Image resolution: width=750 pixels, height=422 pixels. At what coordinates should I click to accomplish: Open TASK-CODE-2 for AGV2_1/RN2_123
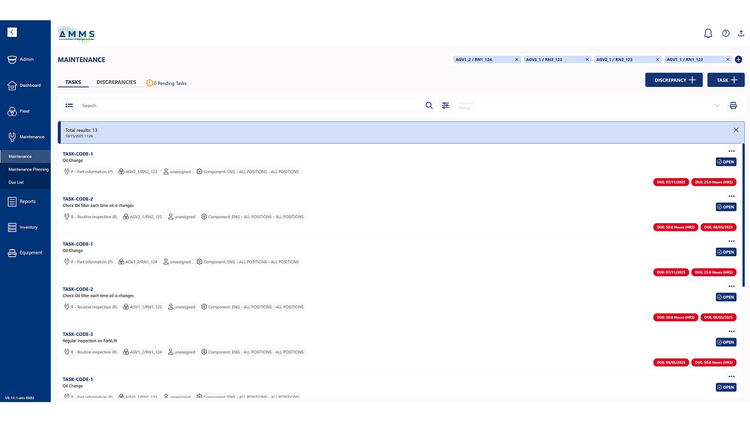[77, 199]
